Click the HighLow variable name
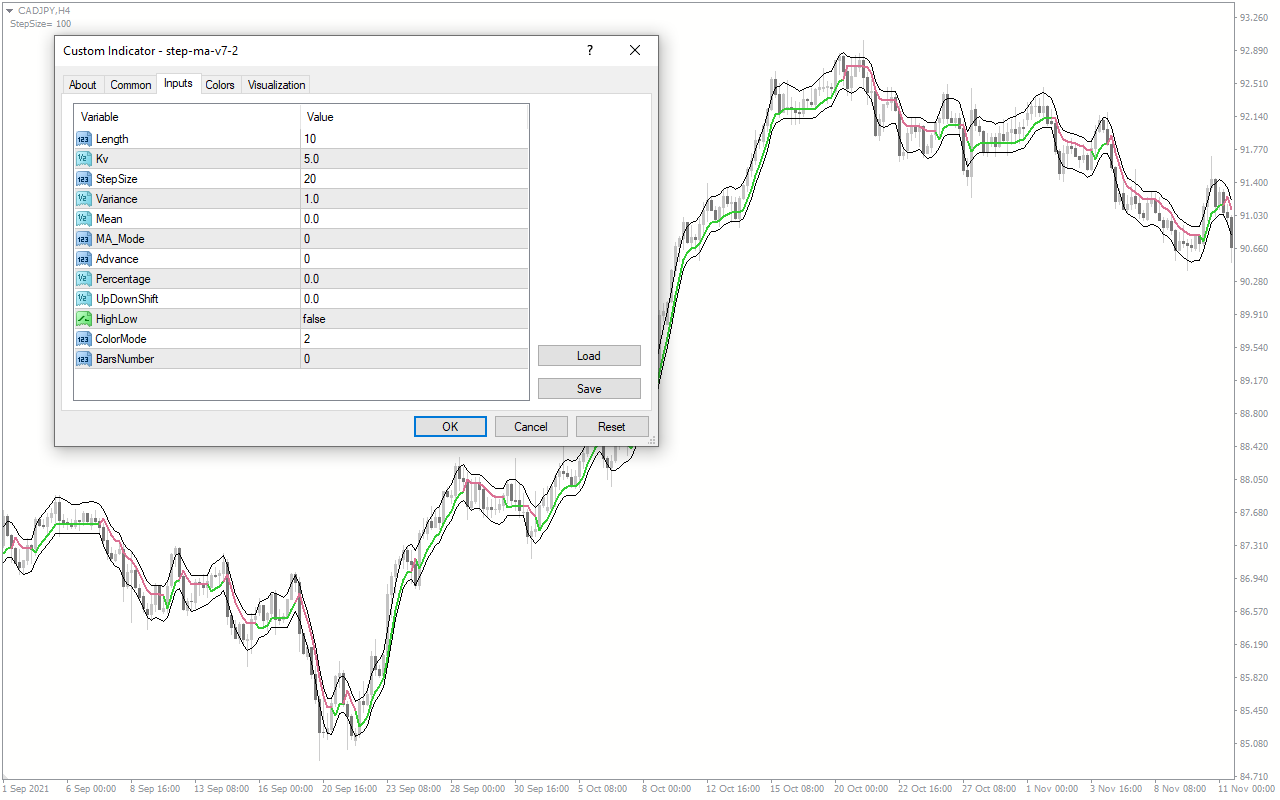The image size is (1280, 800). click(x=116, y=319)
